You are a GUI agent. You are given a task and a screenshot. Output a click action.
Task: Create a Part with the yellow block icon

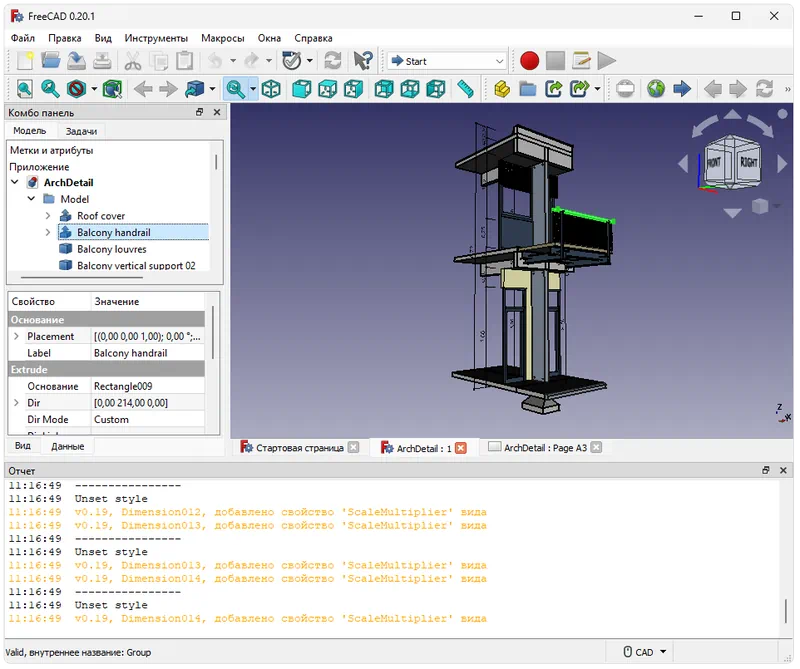tap(502, 89)
